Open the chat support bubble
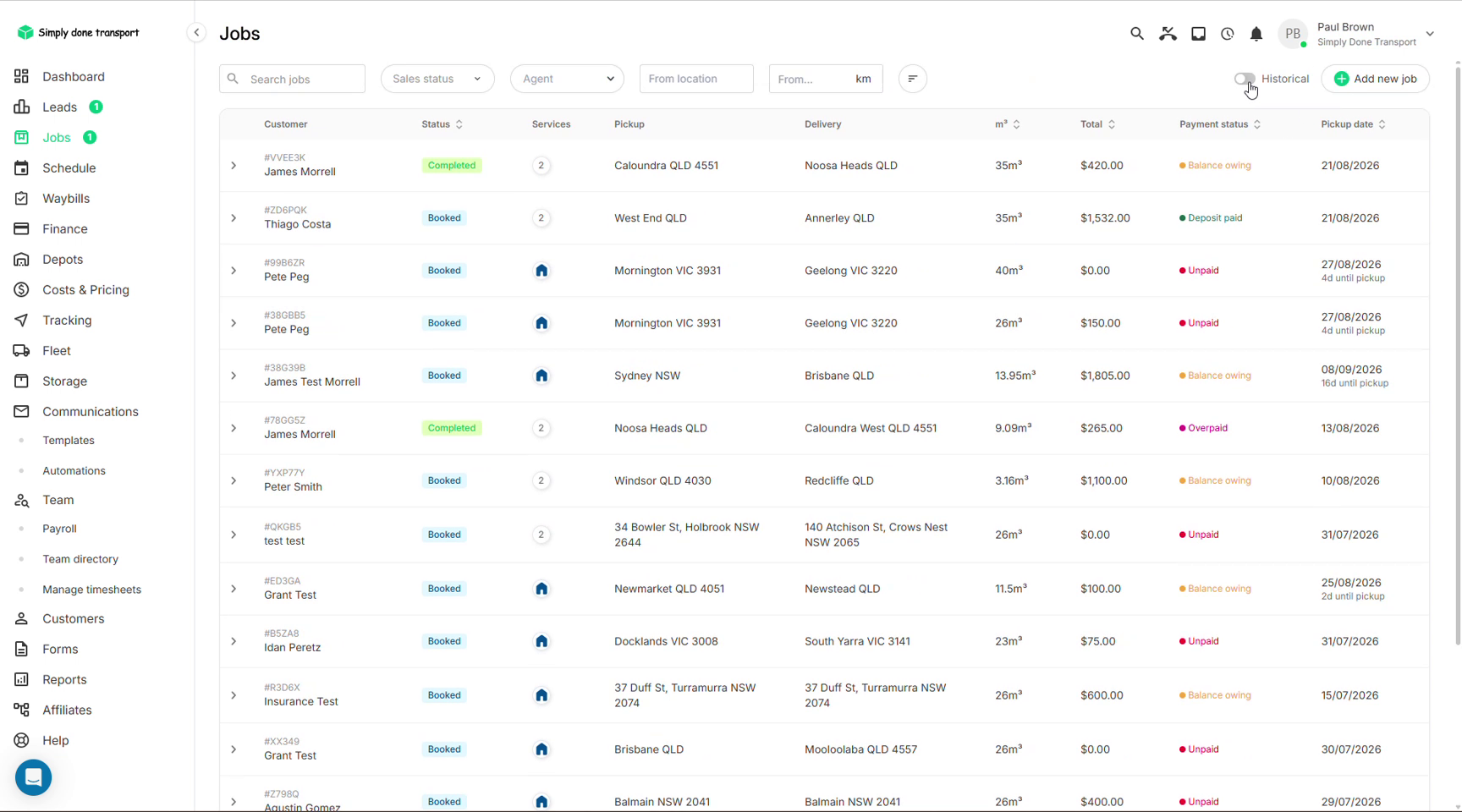Image resolution: width=1462 pixels, height=812 pixels. click(34, 777)
